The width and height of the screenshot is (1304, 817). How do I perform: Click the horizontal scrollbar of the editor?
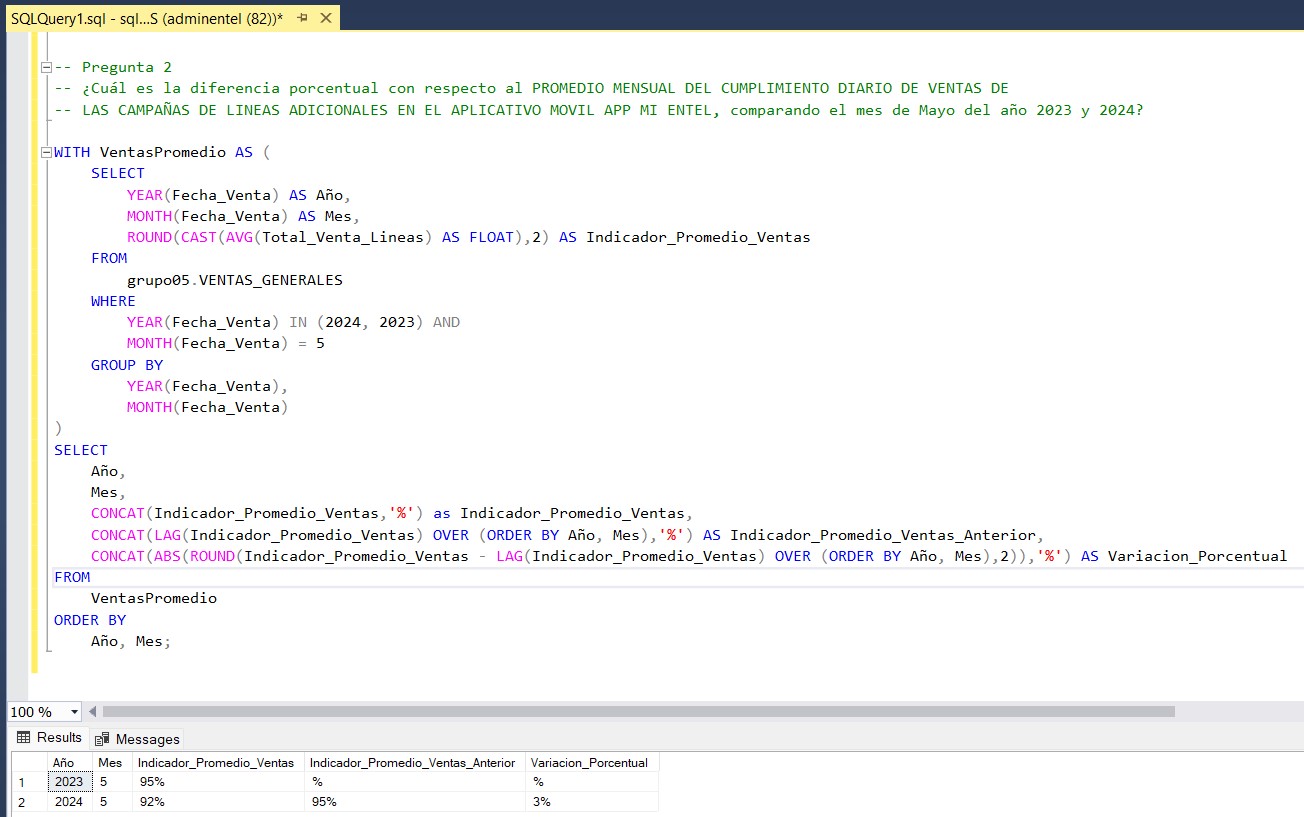click(638, 712)
